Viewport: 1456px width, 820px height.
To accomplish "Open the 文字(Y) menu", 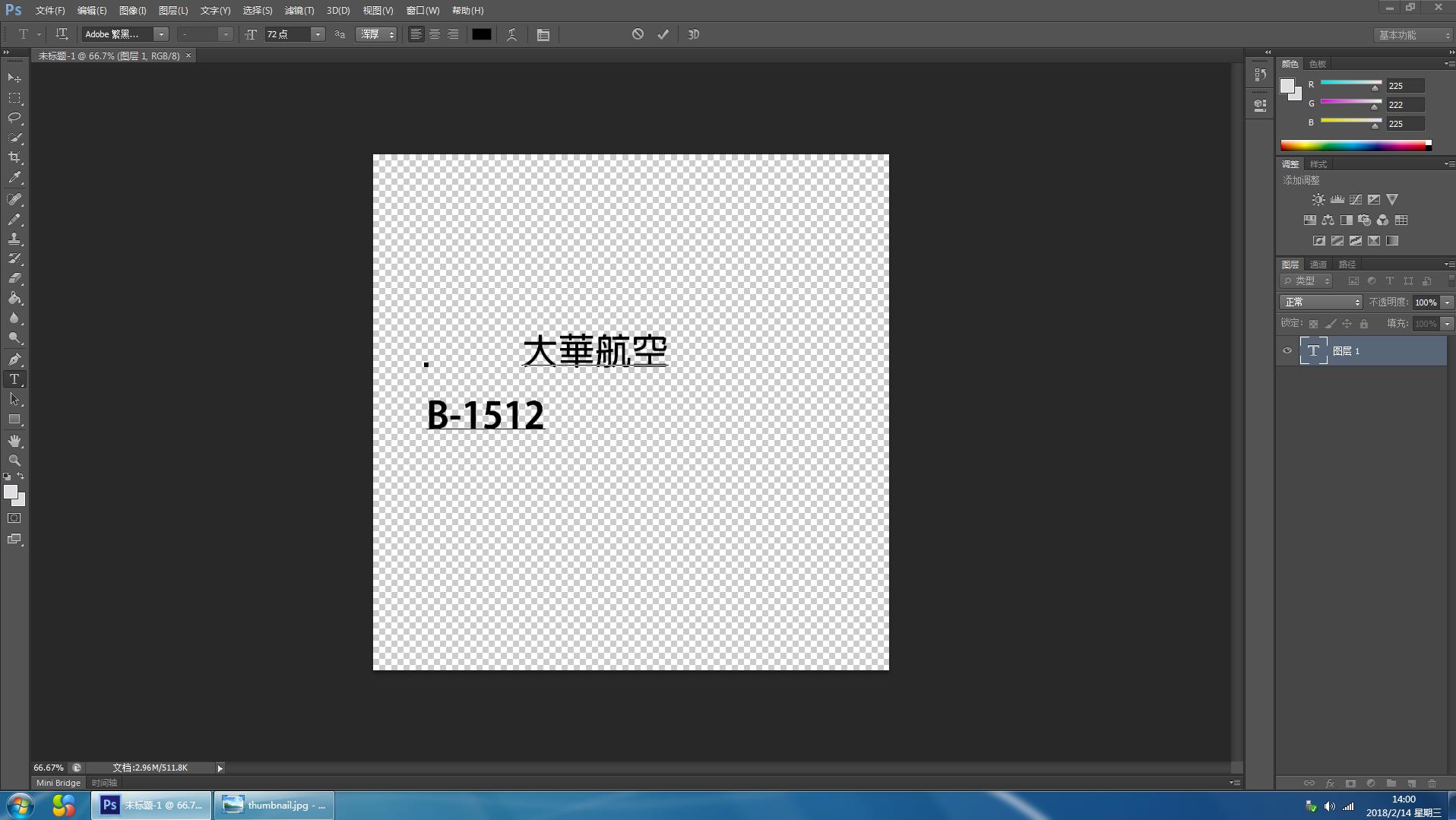I will 215,11.
